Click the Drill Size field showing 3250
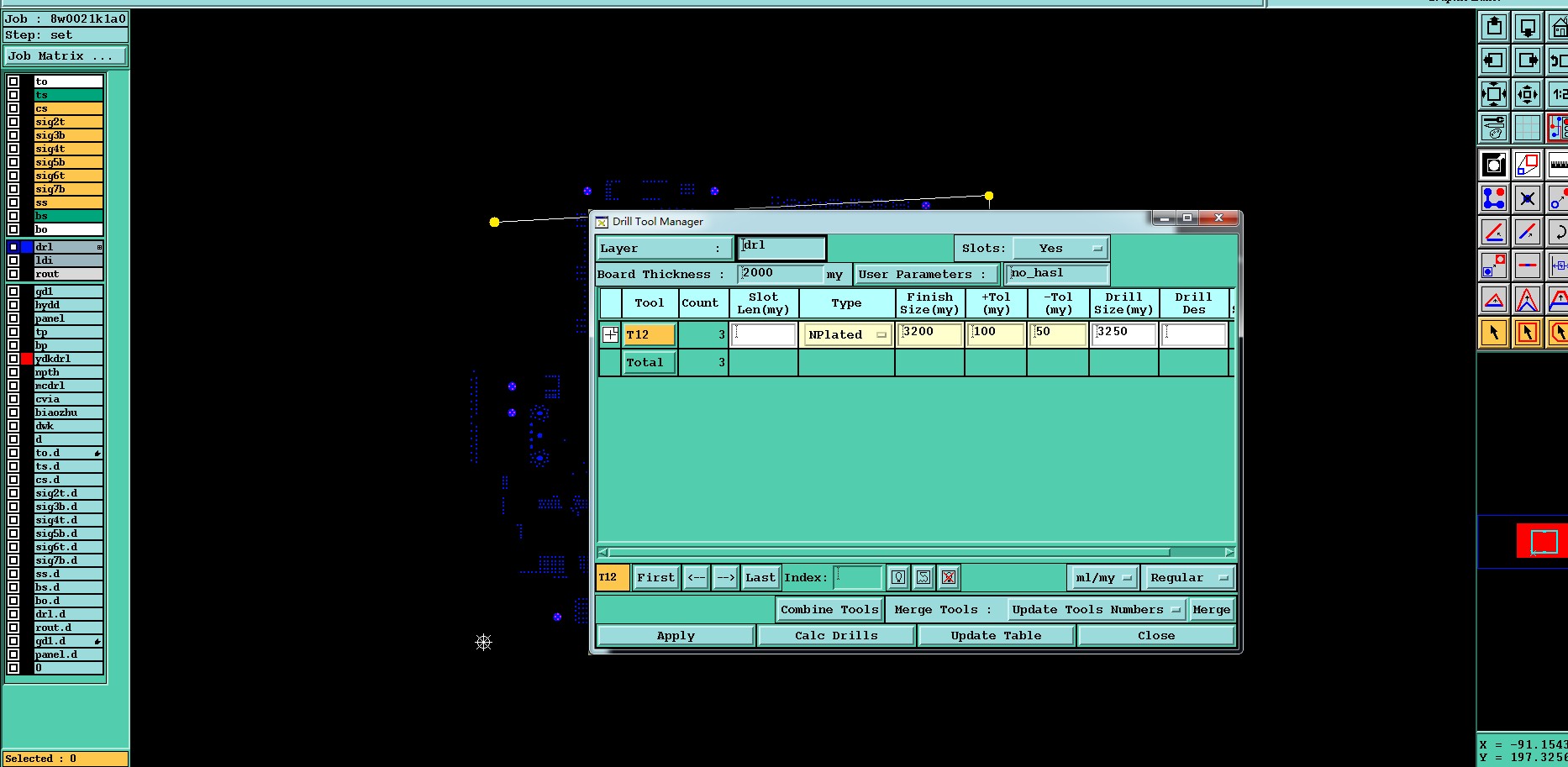 point(1124,334)
